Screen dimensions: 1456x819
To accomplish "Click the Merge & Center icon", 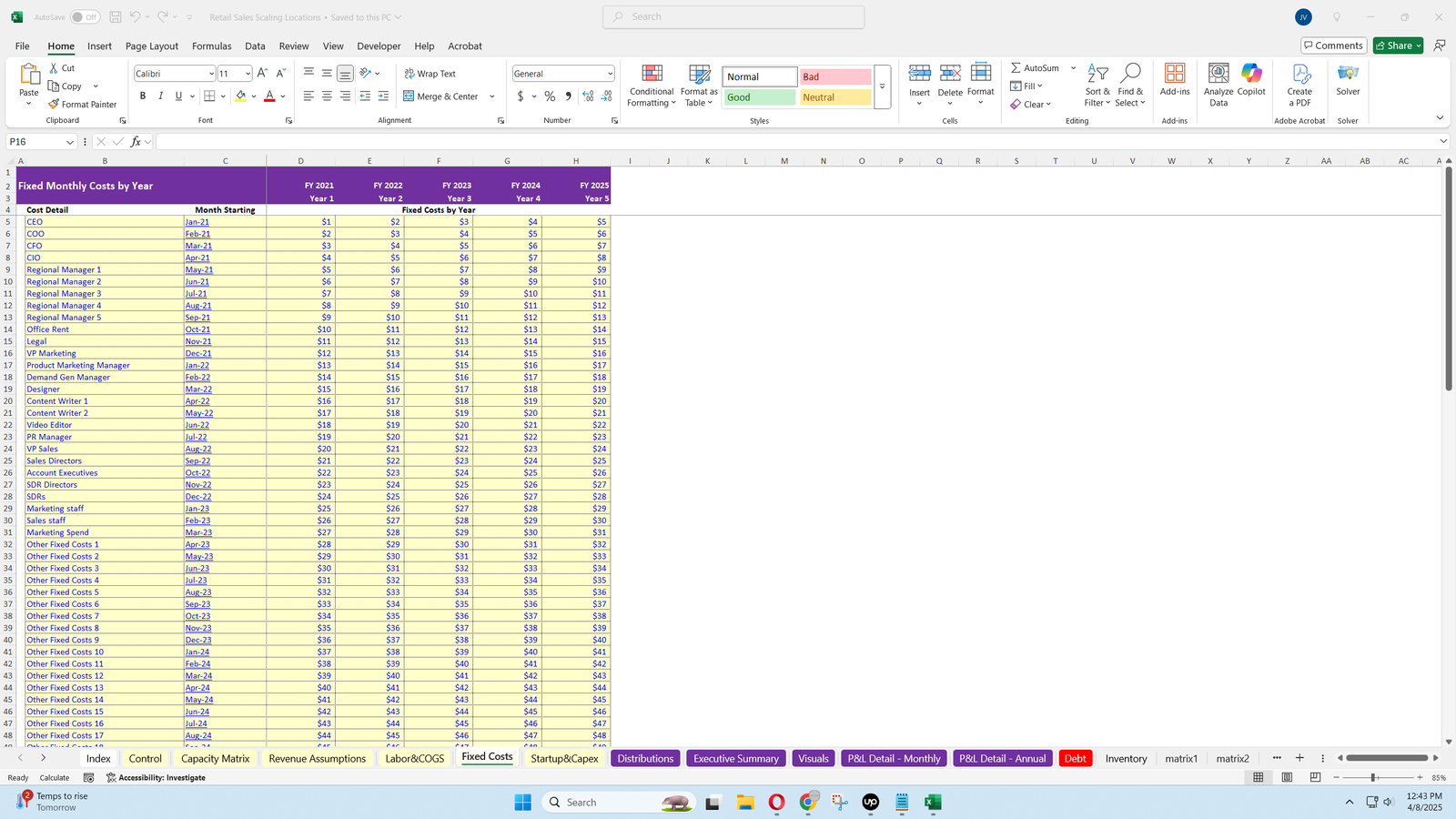I will click(x=409, y=96).
